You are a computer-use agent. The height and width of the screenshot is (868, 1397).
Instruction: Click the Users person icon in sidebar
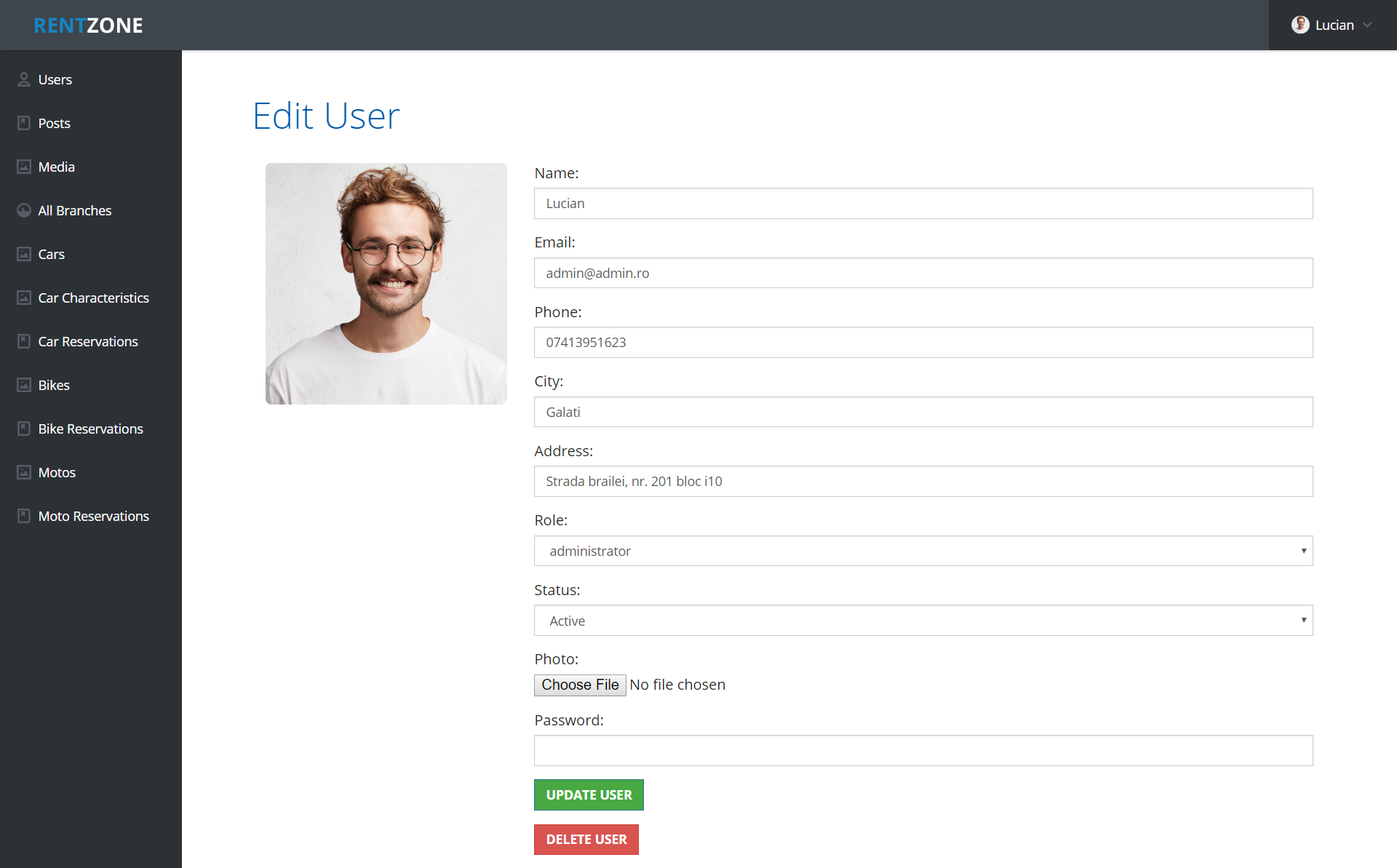coord(24,79)
